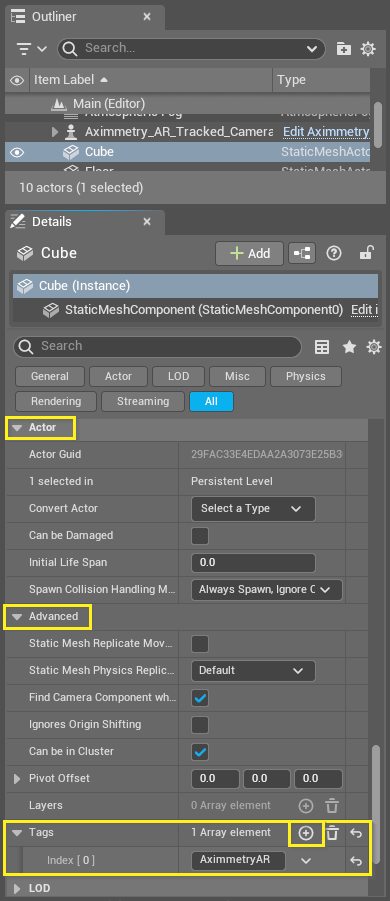Select the Rendering filter tab

56,401
